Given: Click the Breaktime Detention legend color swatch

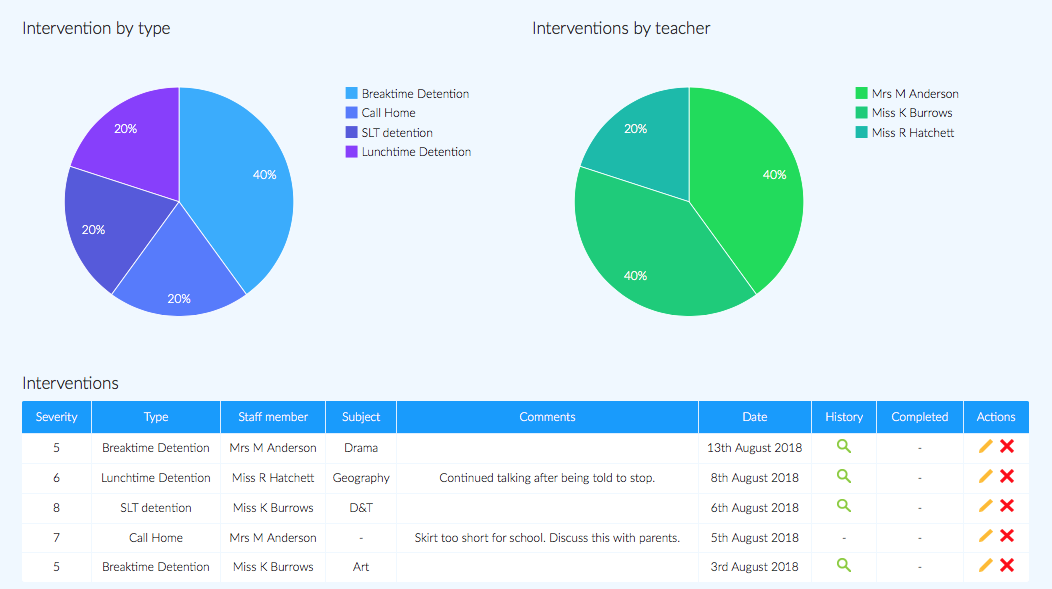Looking at the screenshot, I should click(x=352, y=93).
